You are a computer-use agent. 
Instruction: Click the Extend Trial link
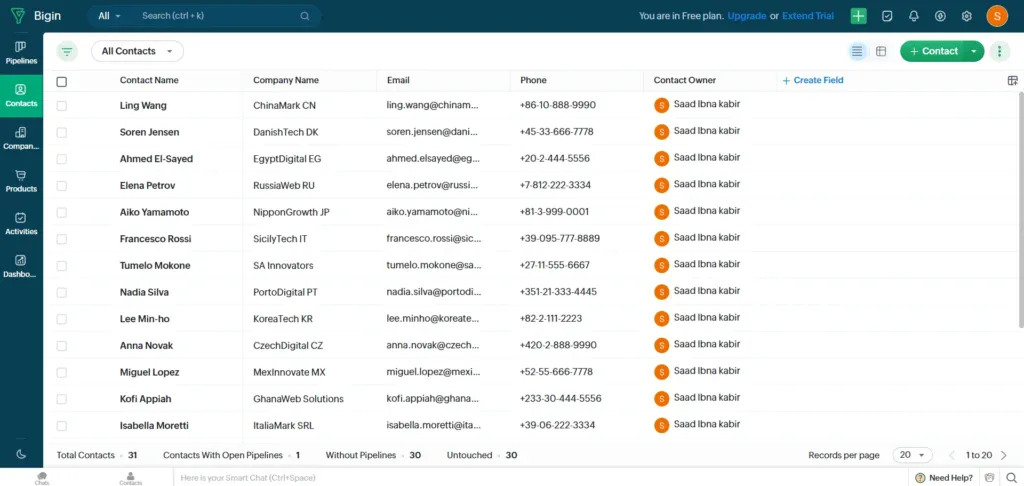click(x=808, y=16)
